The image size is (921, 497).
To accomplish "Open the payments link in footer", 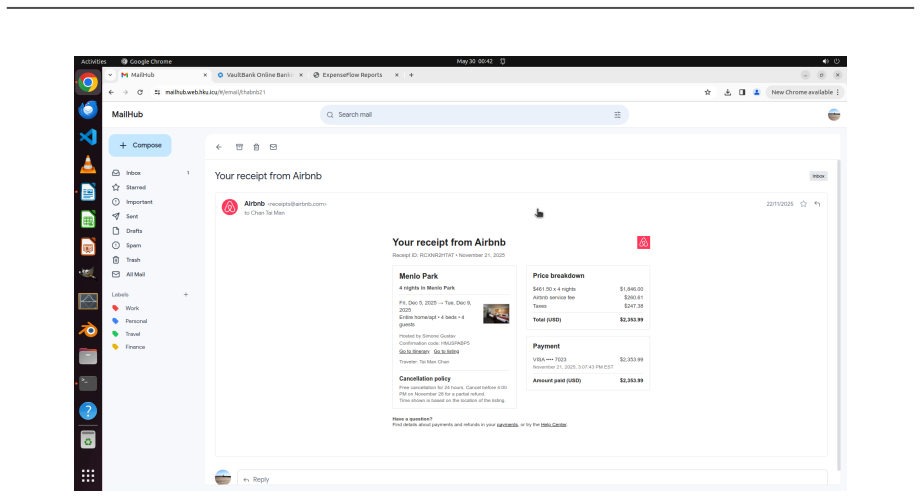I will (x=507, y=425).
